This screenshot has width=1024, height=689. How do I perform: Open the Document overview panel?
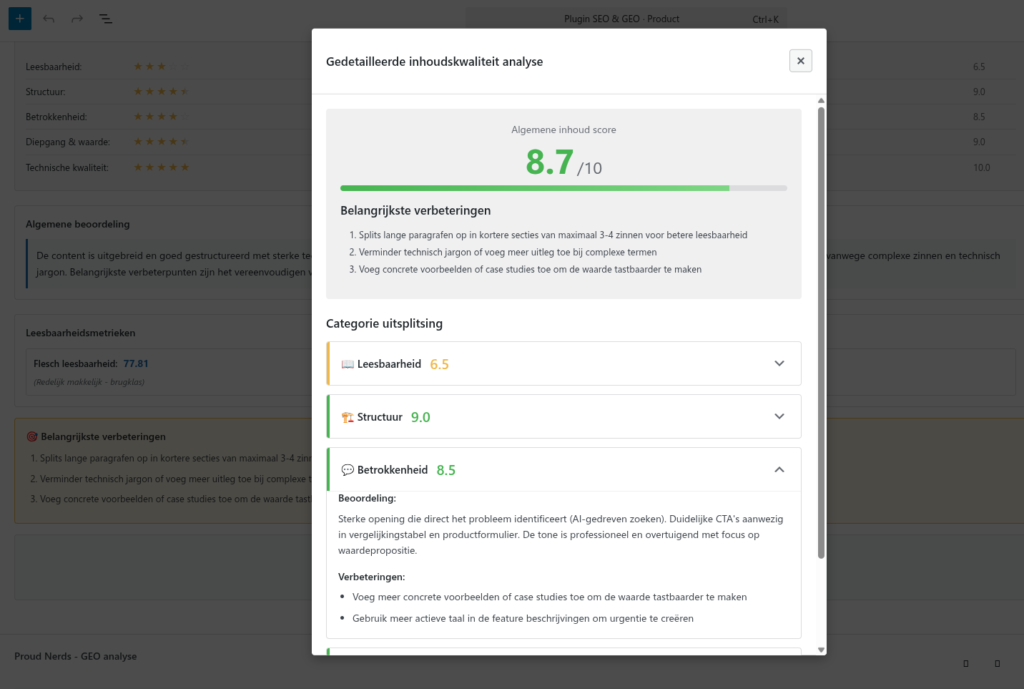pyautogui.click(x=105, y=19)
